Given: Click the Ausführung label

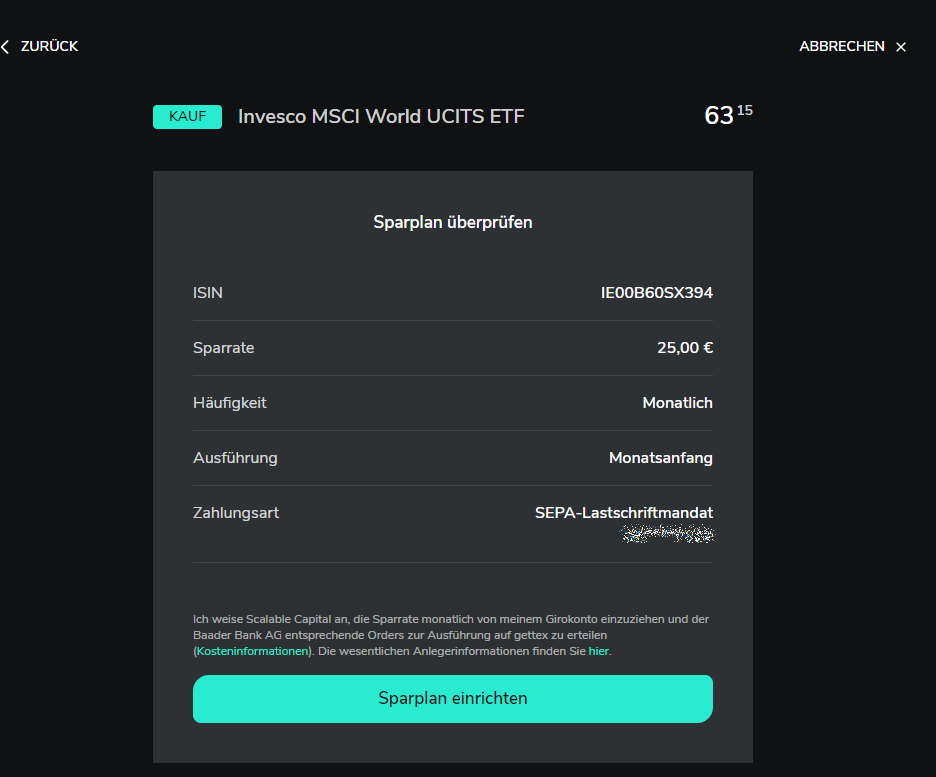Looking at the screenshot, I should tap(235, 458).
